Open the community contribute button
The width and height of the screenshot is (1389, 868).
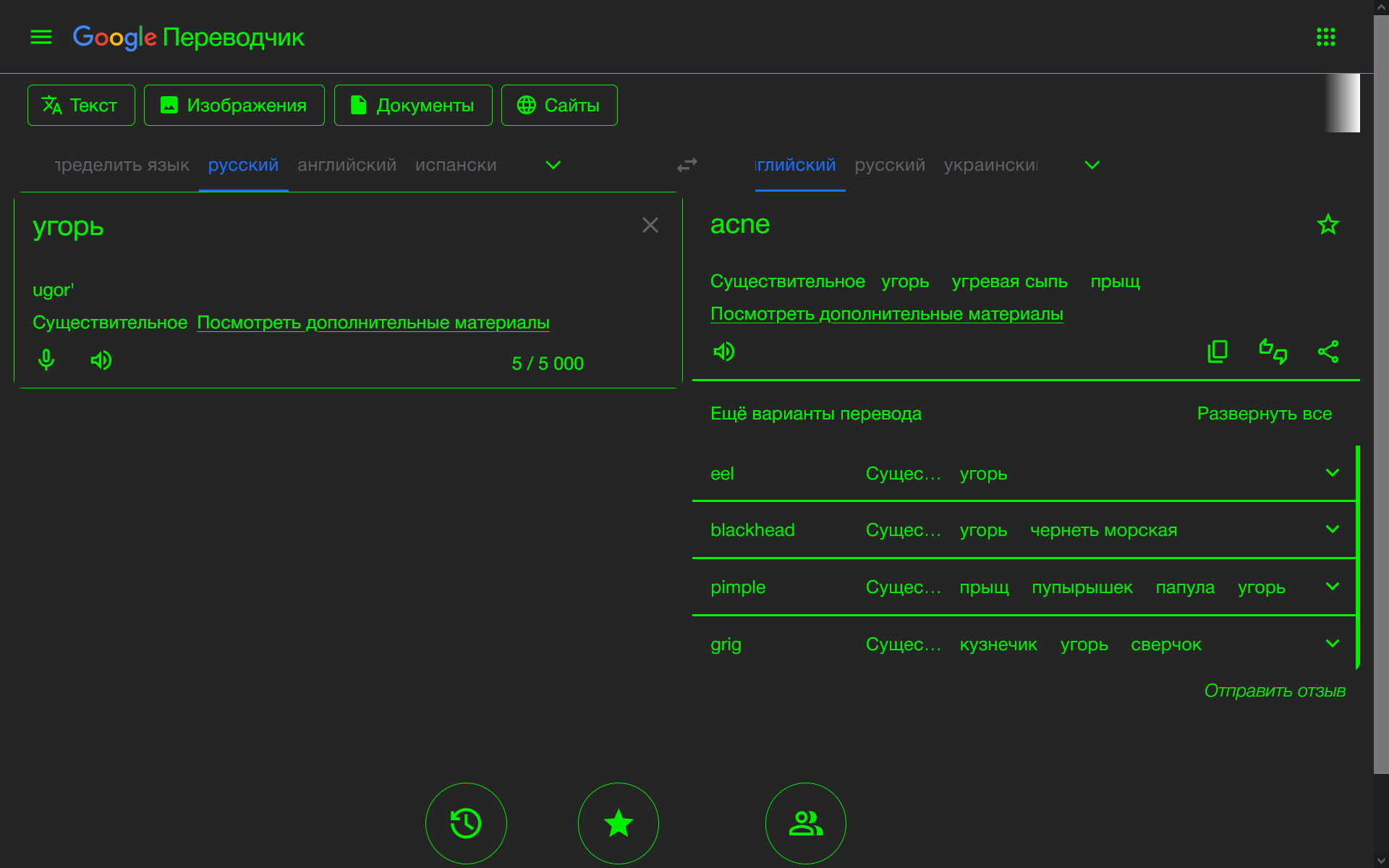[x=805, y=823]
